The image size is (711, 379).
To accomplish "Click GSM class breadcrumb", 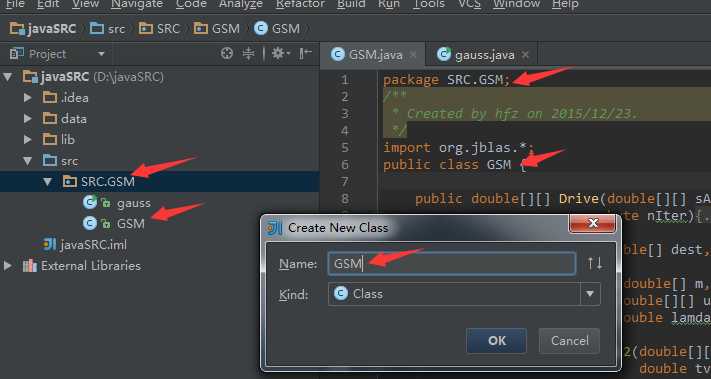I will tap(277, 29).
